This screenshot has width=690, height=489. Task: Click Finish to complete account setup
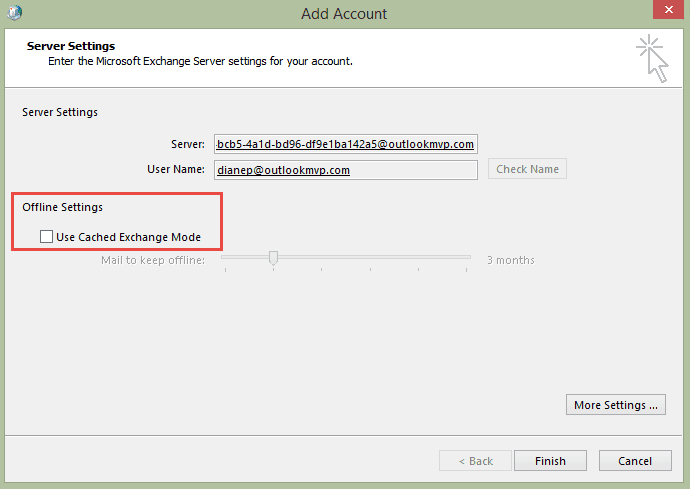[x=550, y=460]
